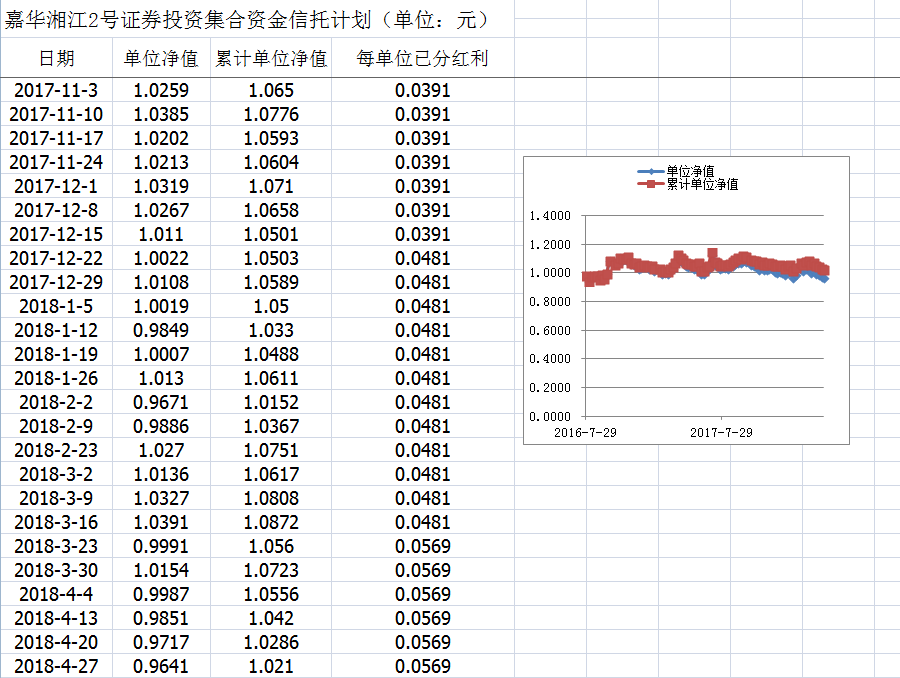
Task: Select the 2017-7-29 chart axis label
Action: tap(721, 432)
